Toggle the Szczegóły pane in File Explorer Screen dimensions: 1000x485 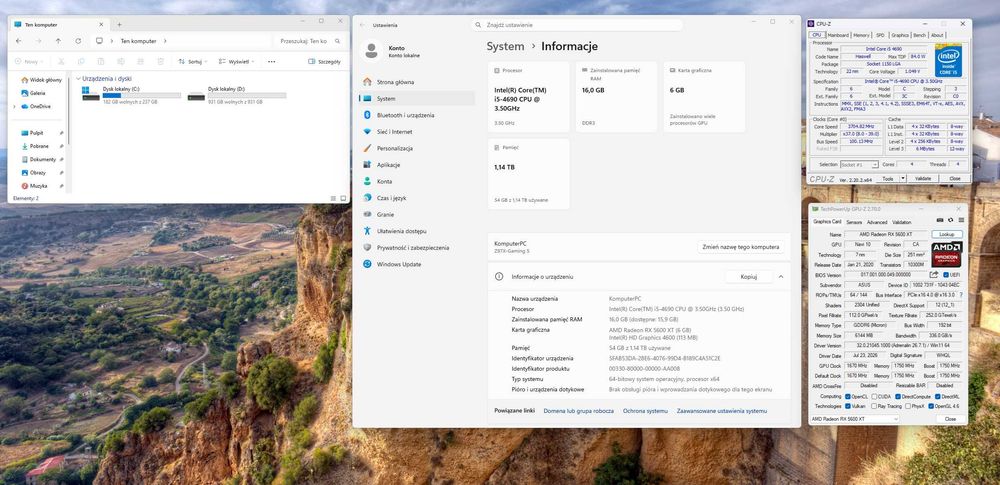coord(325,62)
